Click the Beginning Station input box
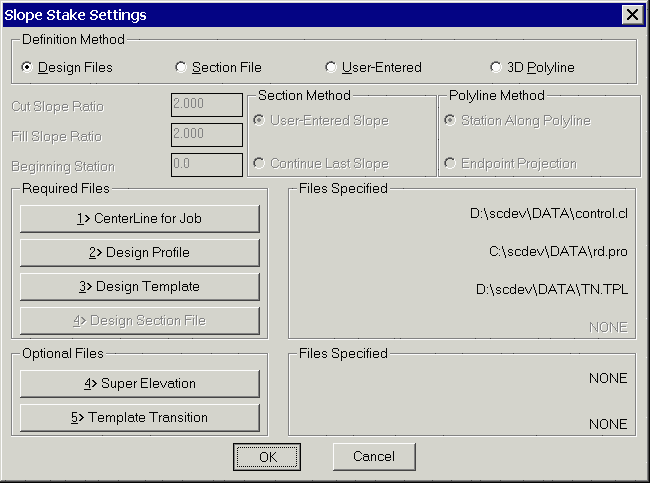The height and width of the screenshot is (483, 650). pos(207,165)
